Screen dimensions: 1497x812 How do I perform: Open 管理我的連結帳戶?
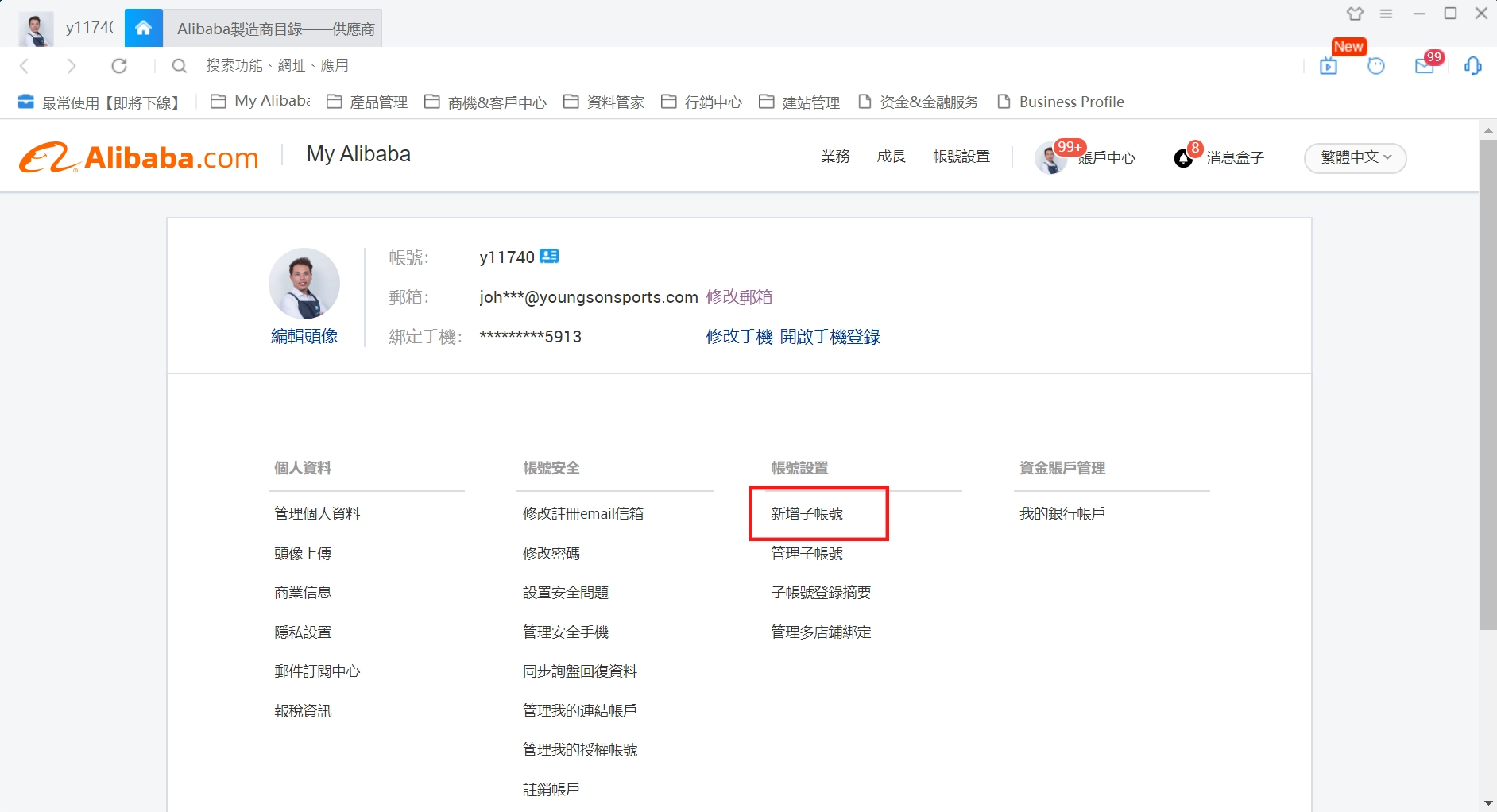click(580, 710)
